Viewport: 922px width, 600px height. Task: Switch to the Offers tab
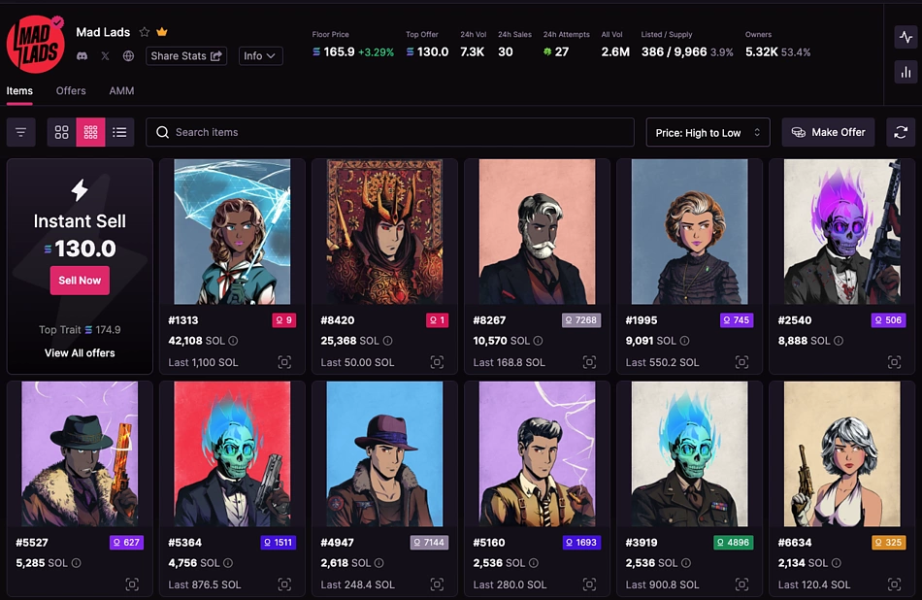[71, 91]
